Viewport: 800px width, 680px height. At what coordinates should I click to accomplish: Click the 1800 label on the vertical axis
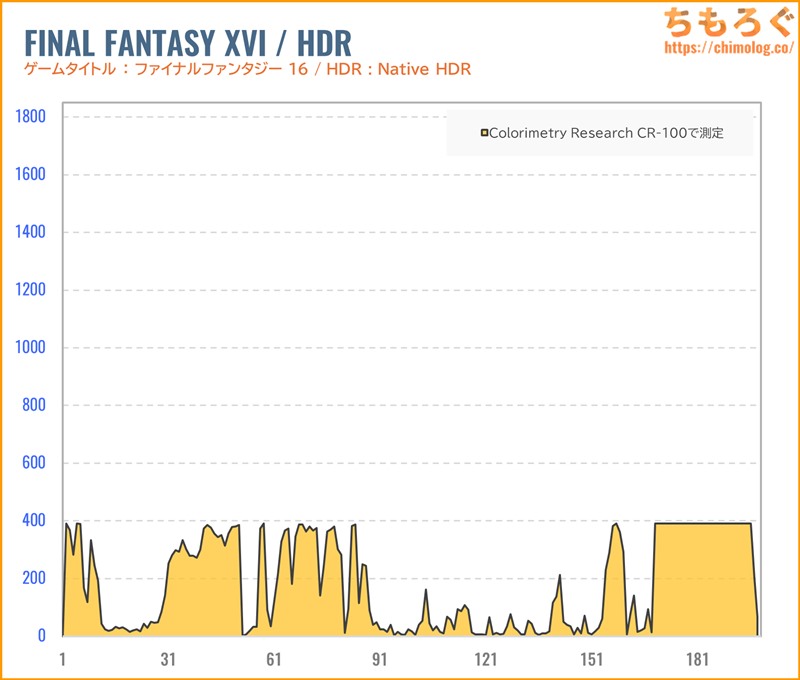[x=30, y=117]
